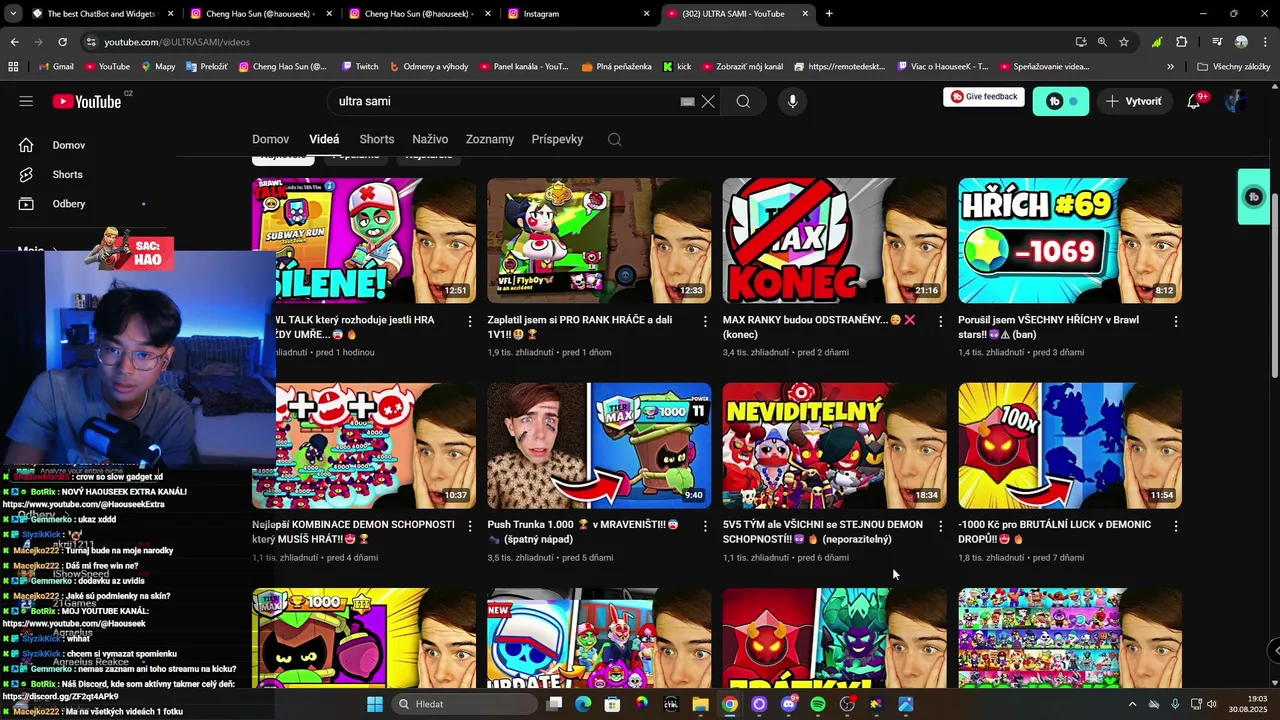
Task: Click the browser address bar URL
Action: pyautogui.click(x=177, y=42)
